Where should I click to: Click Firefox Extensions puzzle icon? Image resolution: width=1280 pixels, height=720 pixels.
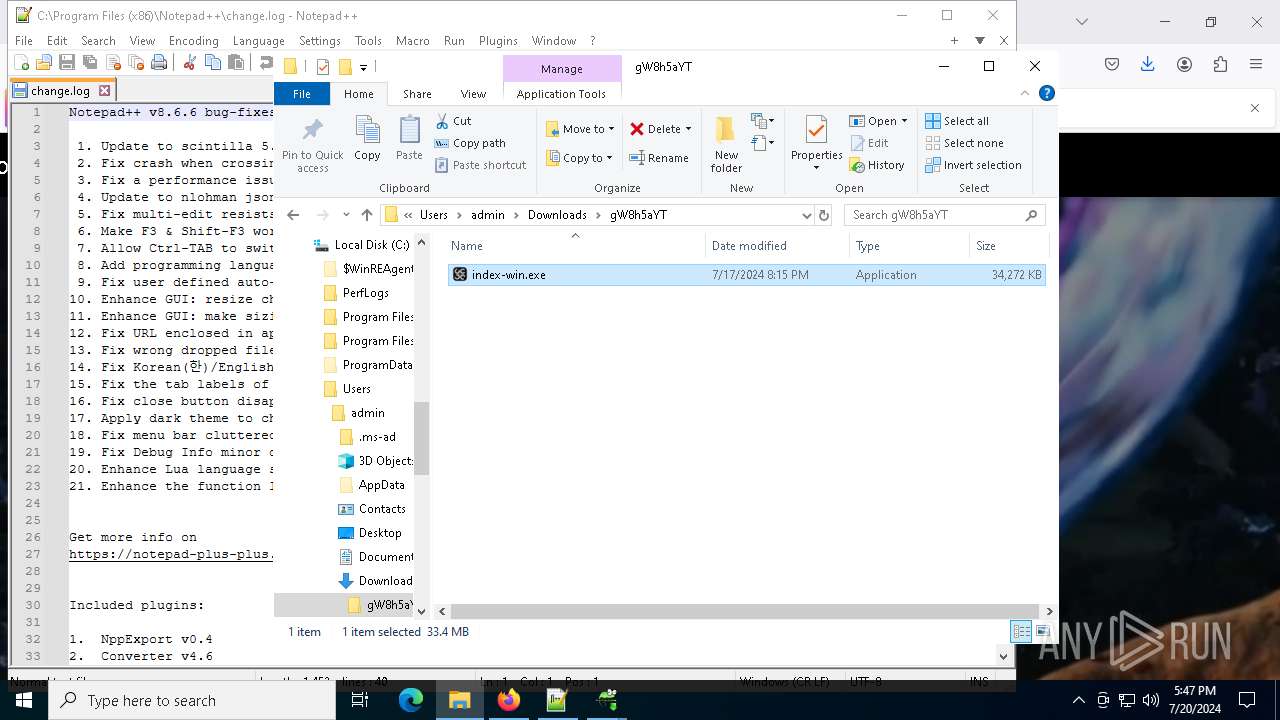(x=1220, y=64)
